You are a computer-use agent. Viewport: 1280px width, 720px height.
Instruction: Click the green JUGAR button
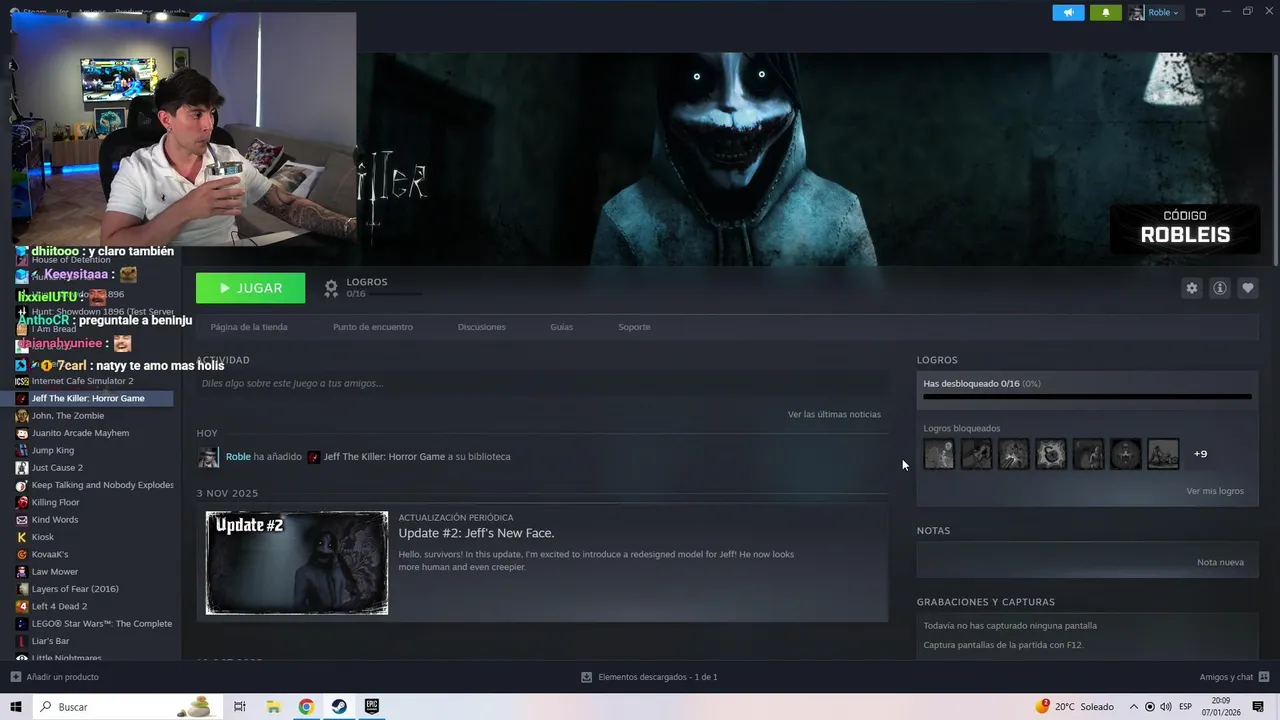click(250, 288)
